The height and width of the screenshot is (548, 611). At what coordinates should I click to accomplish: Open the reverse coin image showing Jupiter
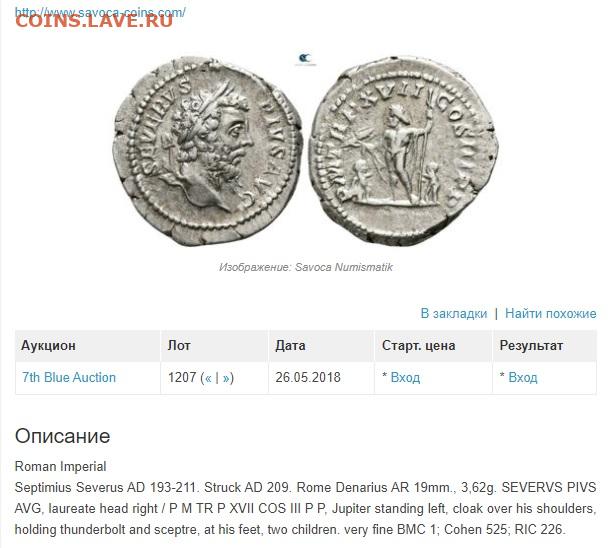click(403, 150)
